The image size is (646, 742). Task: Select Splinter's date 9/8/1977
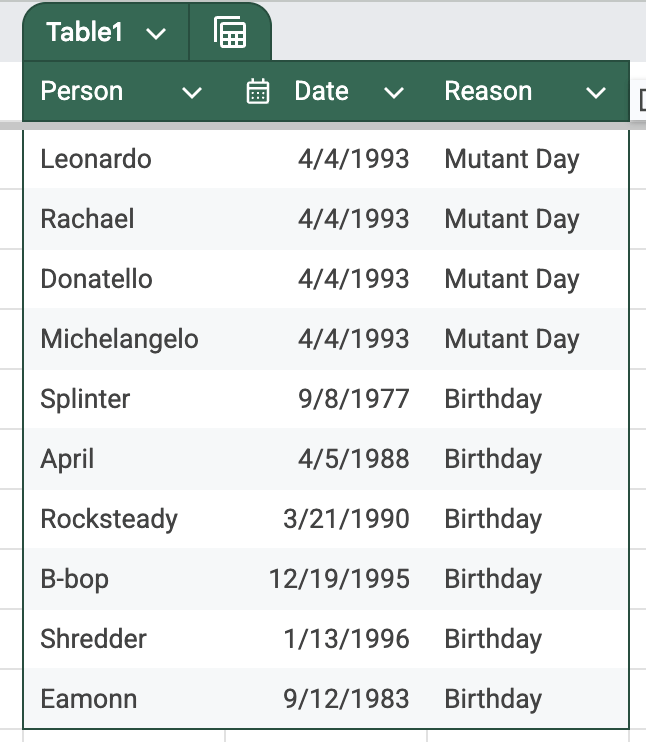pyautogui.click(x=354, y=399)
